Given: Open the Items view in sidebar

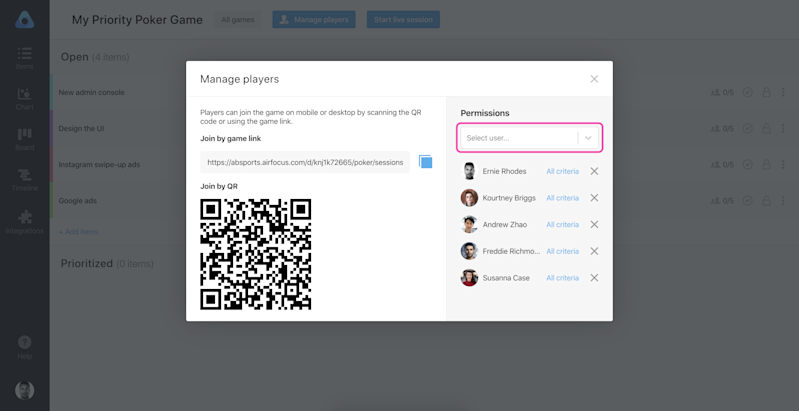Looking at the screenshot, I should (x=24, y=58).
